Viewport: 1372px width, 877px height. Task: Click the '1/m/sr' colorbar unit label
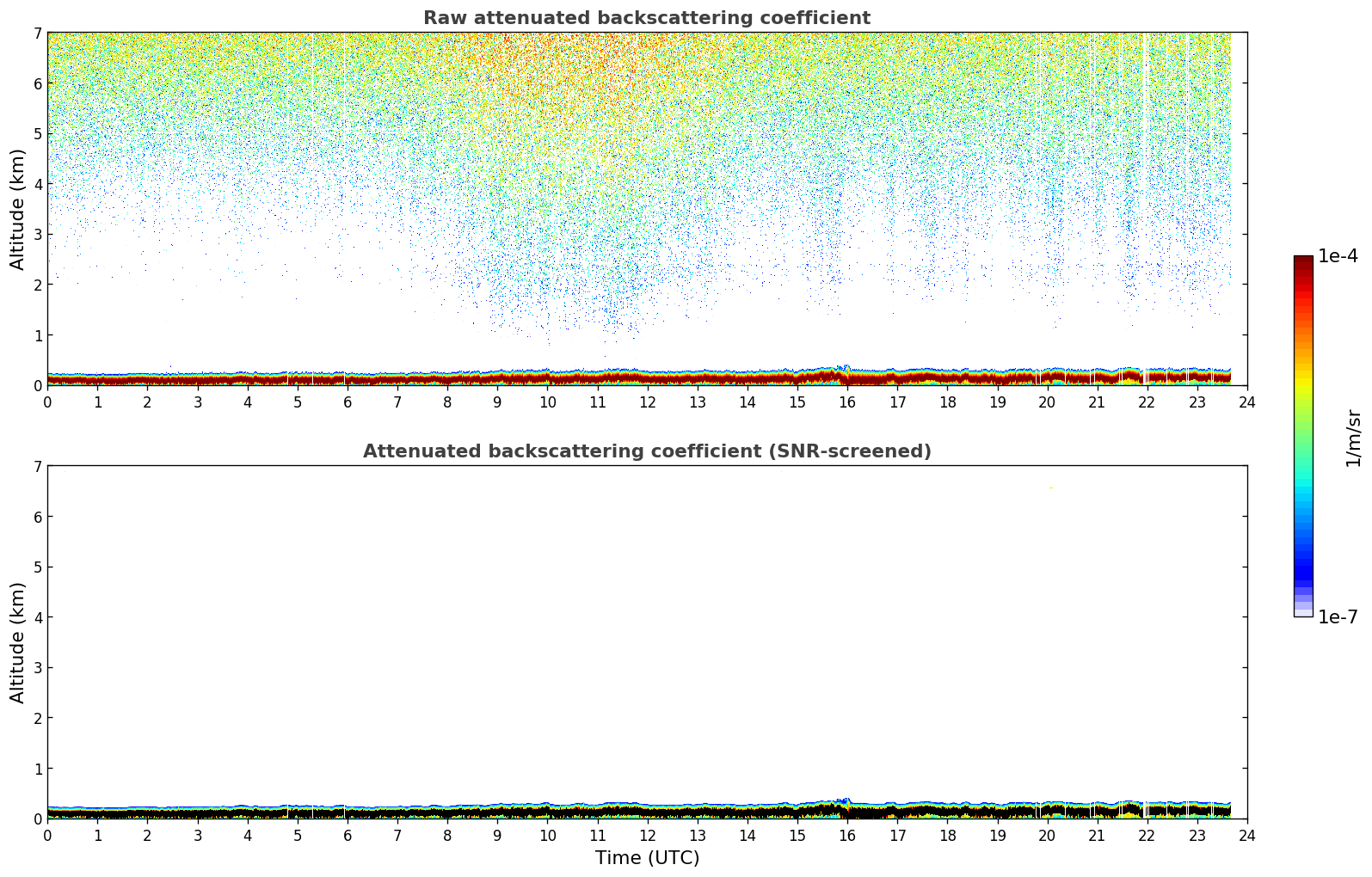[x=1353, y=437]
